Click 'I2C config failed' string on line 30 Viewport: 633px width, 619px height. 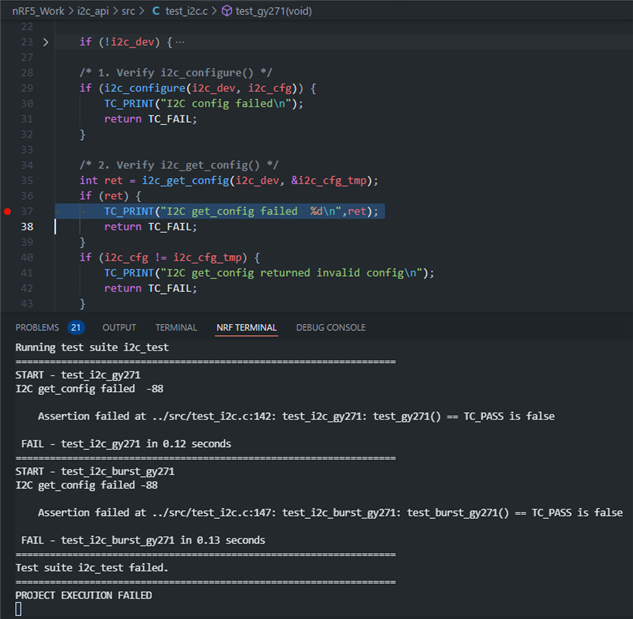pyautogui.click(x=226, y=104)
